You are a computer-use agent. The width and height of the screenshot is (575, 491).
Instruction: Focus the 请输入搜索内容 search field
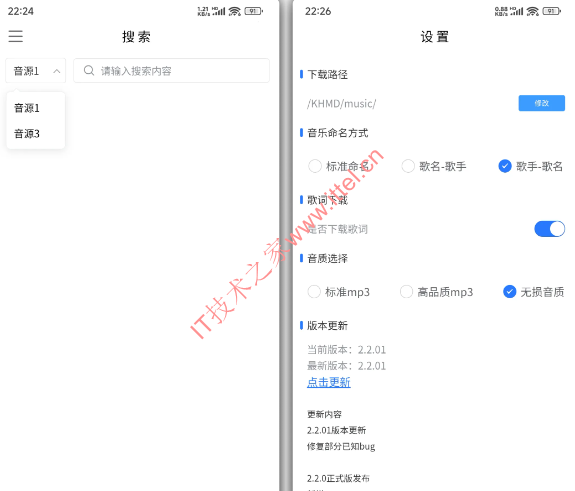click(x=171, y=70)
